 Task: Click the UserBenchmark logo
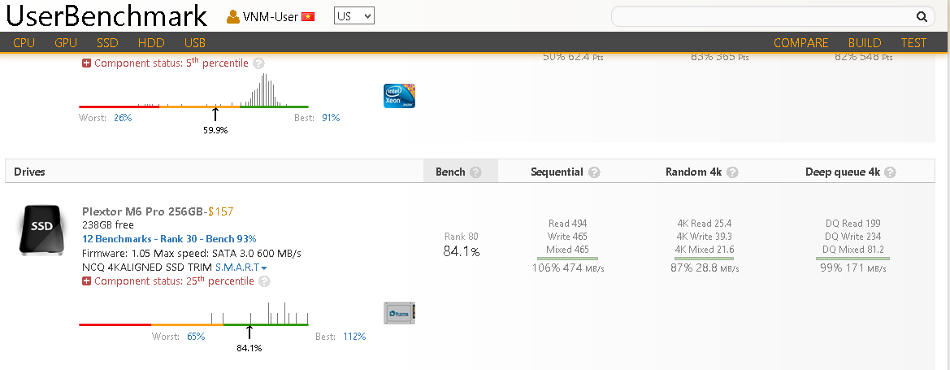point(107,16)
